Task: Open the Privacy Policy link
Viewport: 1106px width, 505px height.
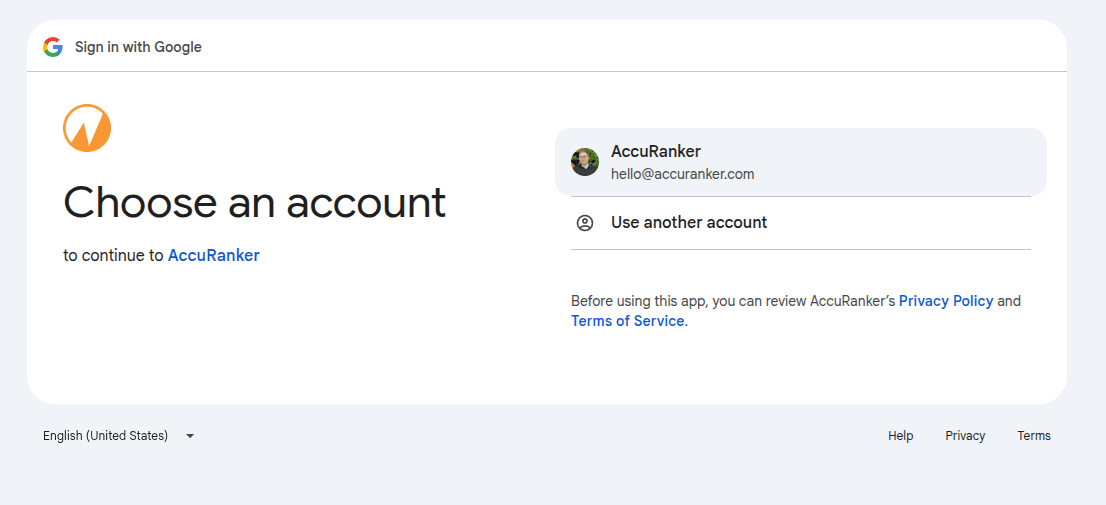Action: point(946,301)
